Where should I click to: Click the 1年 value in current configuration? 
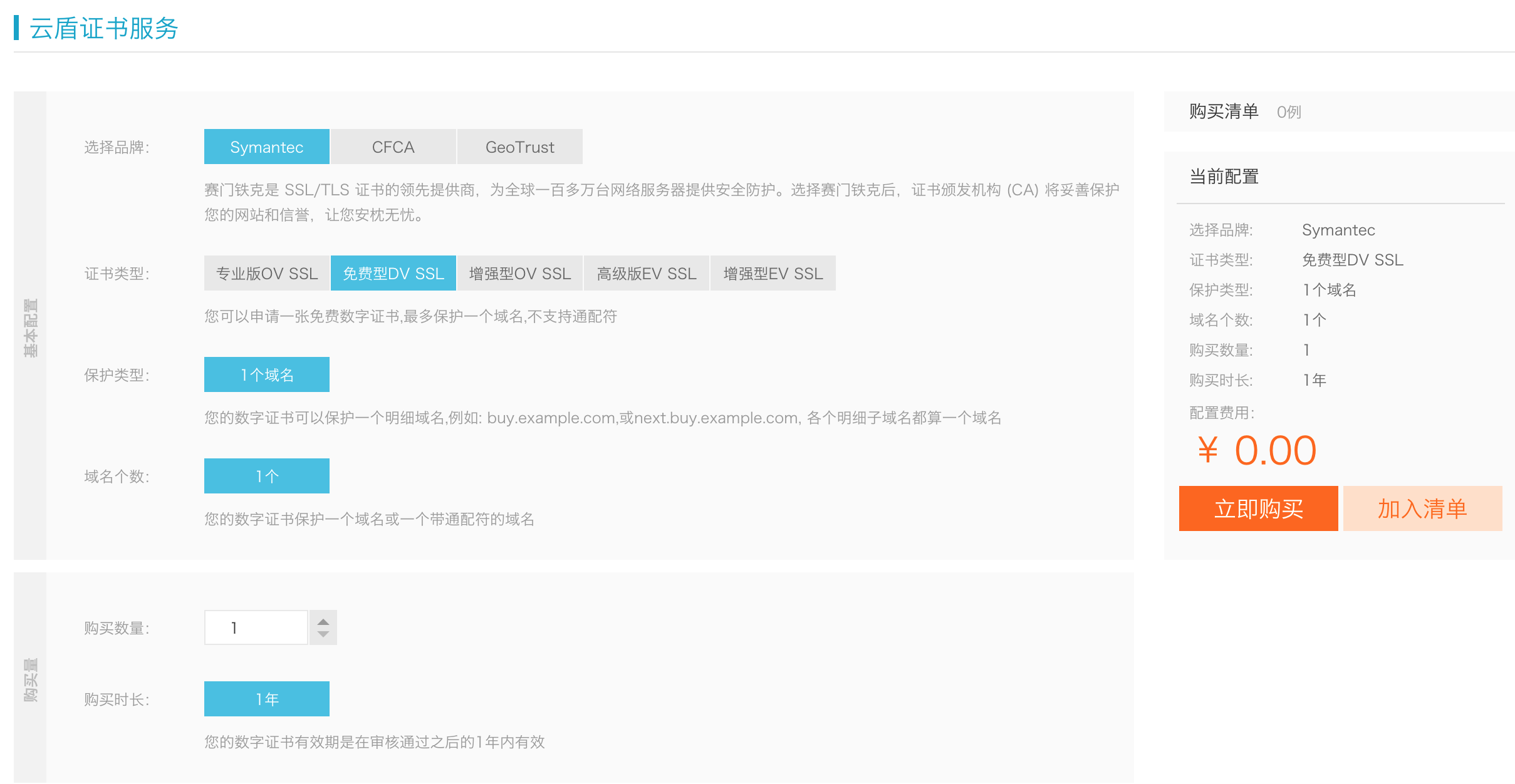click(x=1315, y=380)
